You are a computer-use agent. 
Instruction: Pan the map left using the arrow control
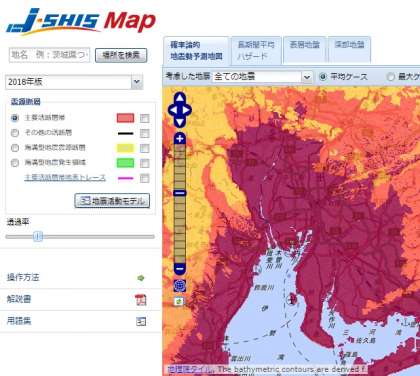tap(173, 110)
